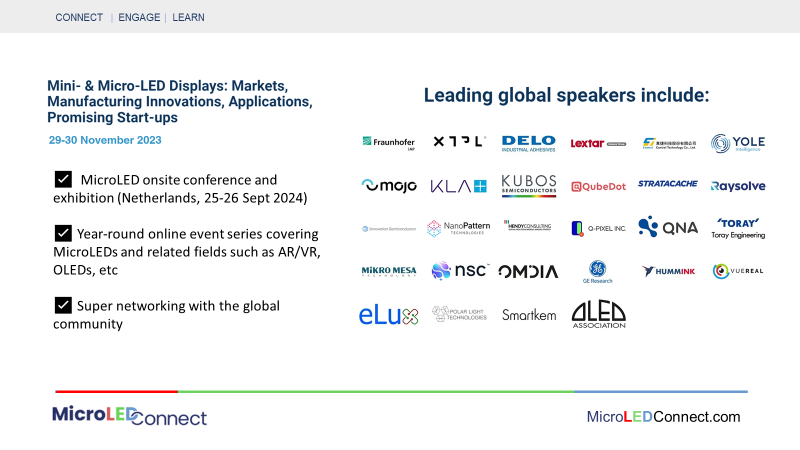800x450 pixels.
Task: Click the DELO Industrial Adhesives logo
Action: [529, 143]
